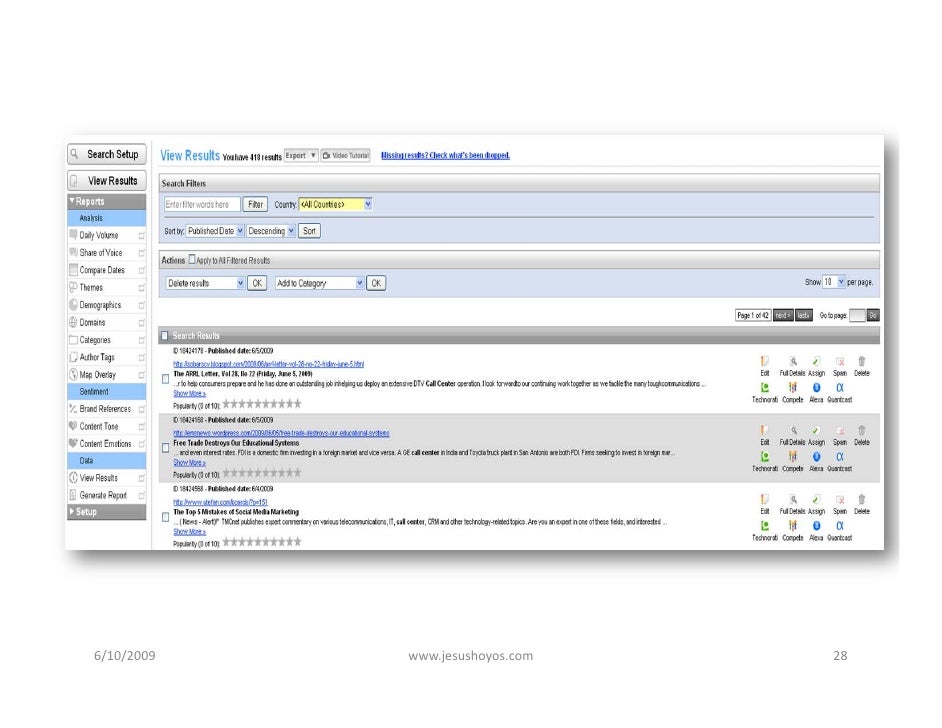Mark Top 5 Mistakes result as Spam

click(x=840, y=499)
